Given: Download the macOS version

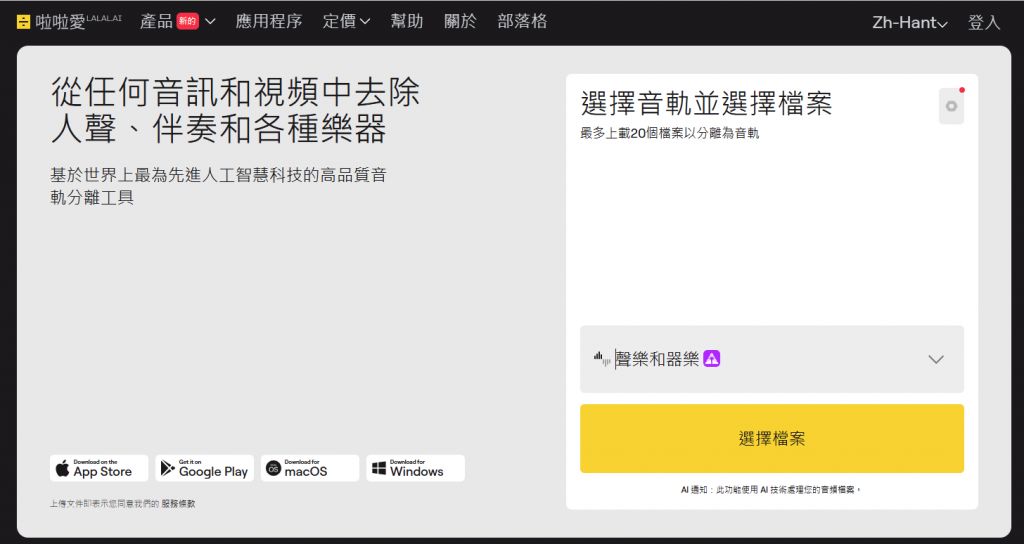Looking at the screenshot, I should [x=310, y=468].
